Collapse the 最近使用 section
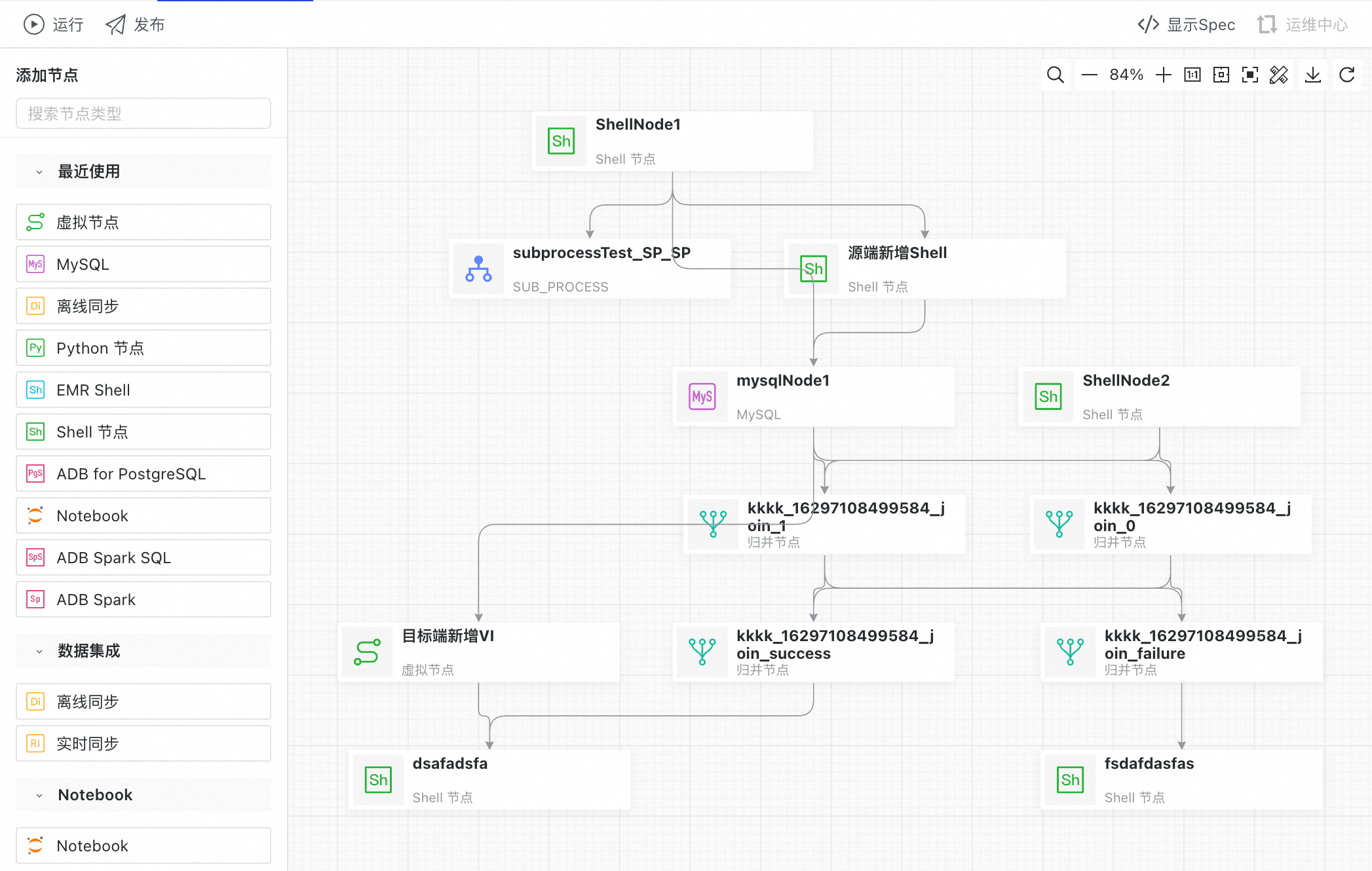Viewport: 1372px width, 871px height. pos(39,172)
